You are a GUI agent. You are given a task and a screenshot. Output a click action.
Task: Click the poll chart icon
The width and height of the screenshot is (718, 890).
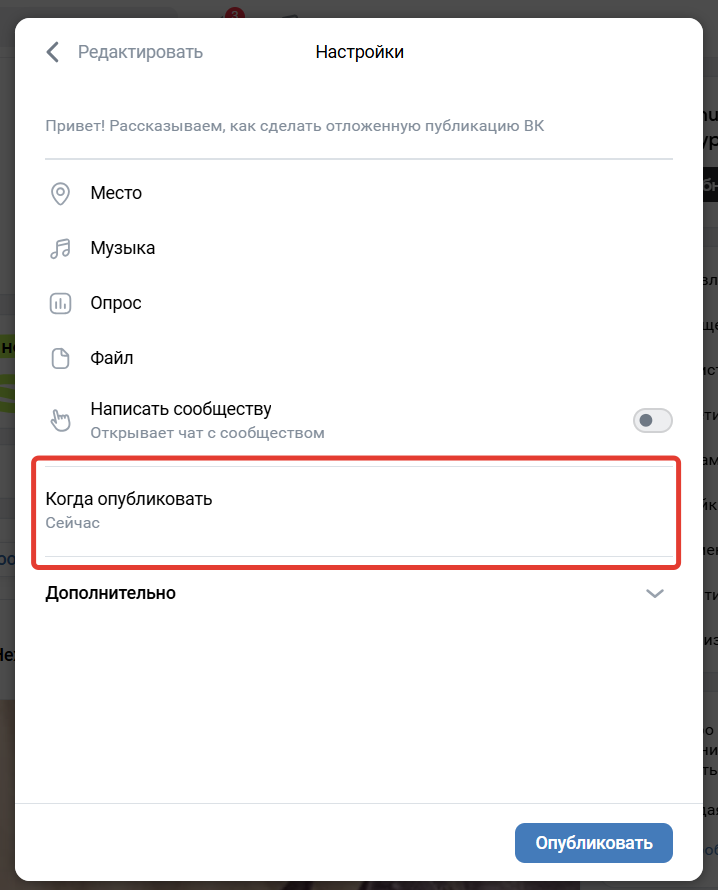(60, 304)
